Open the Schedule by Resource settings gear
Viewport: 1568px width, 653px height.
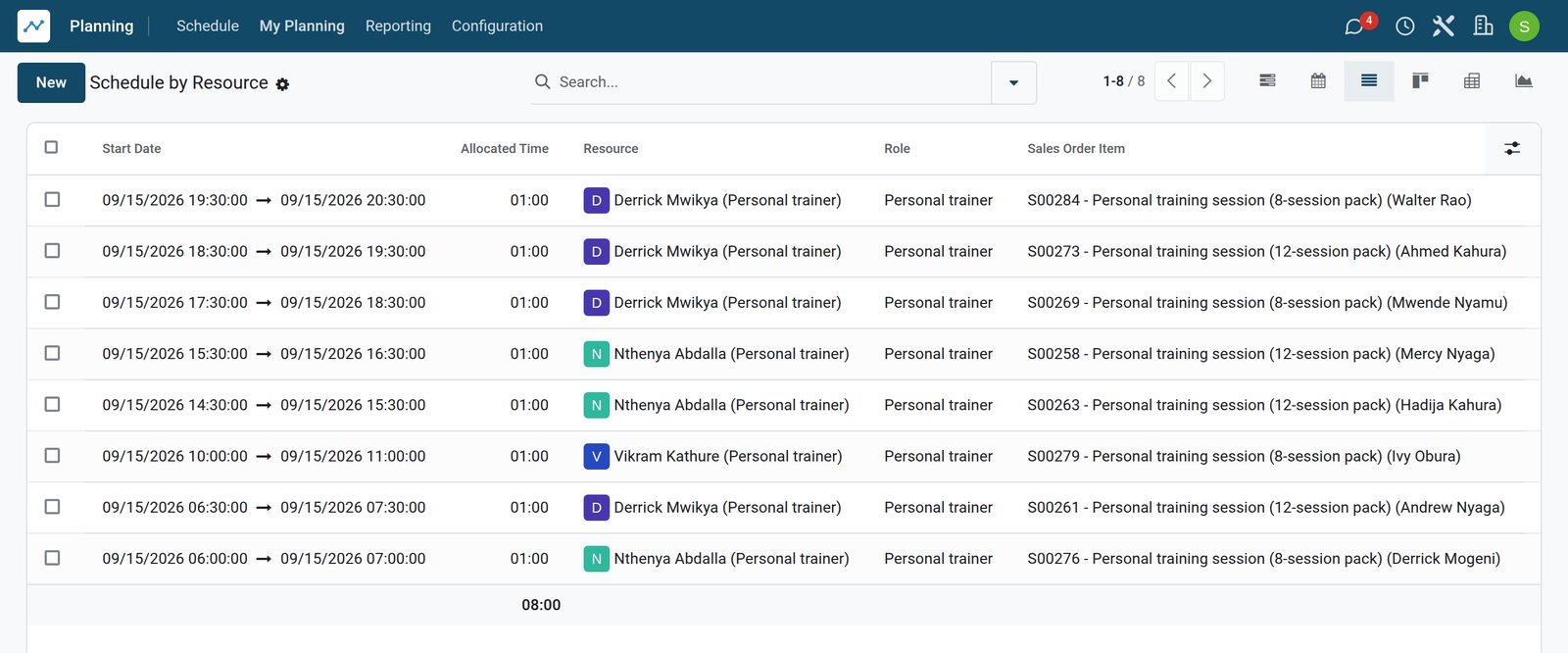tap(282, 84)
